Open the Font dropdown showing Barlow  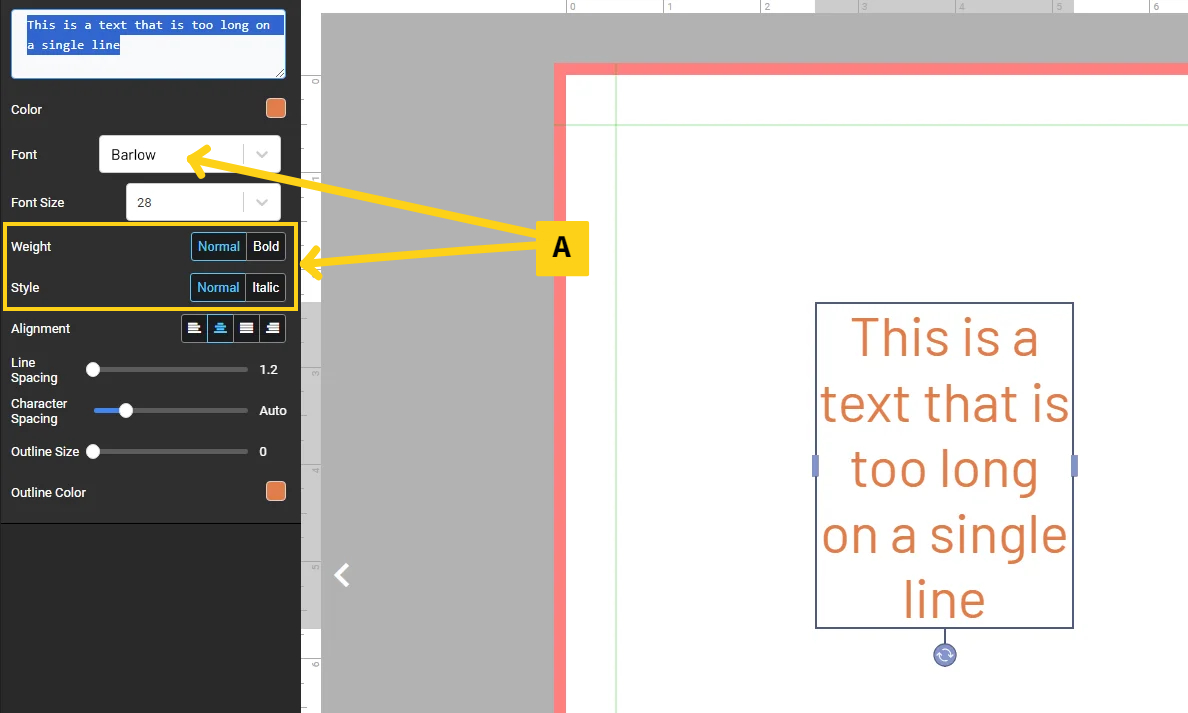pyautogui.click(x=189, y=155)
